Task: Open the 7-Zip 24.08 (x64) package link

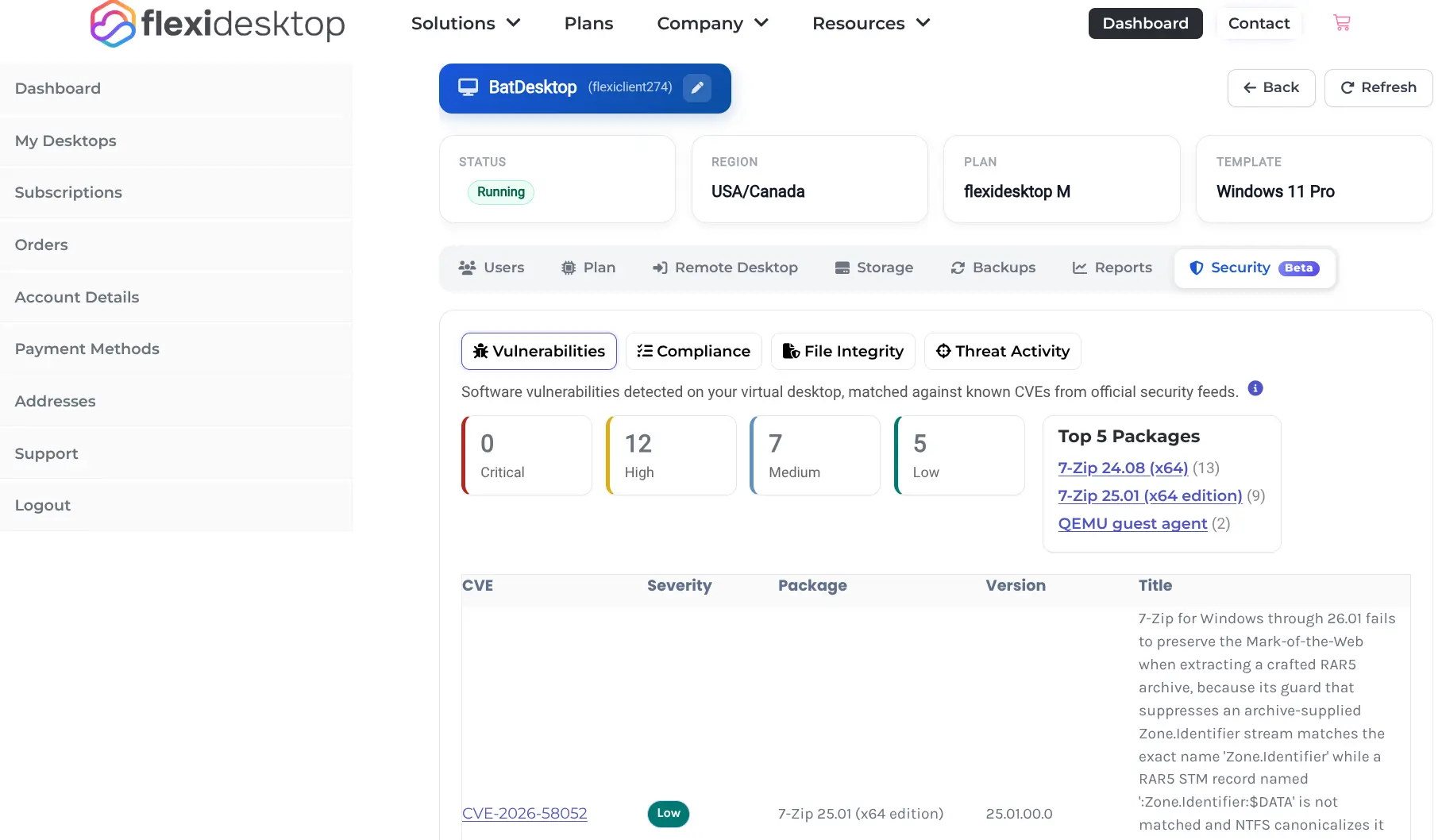Action: [1123, 468]
